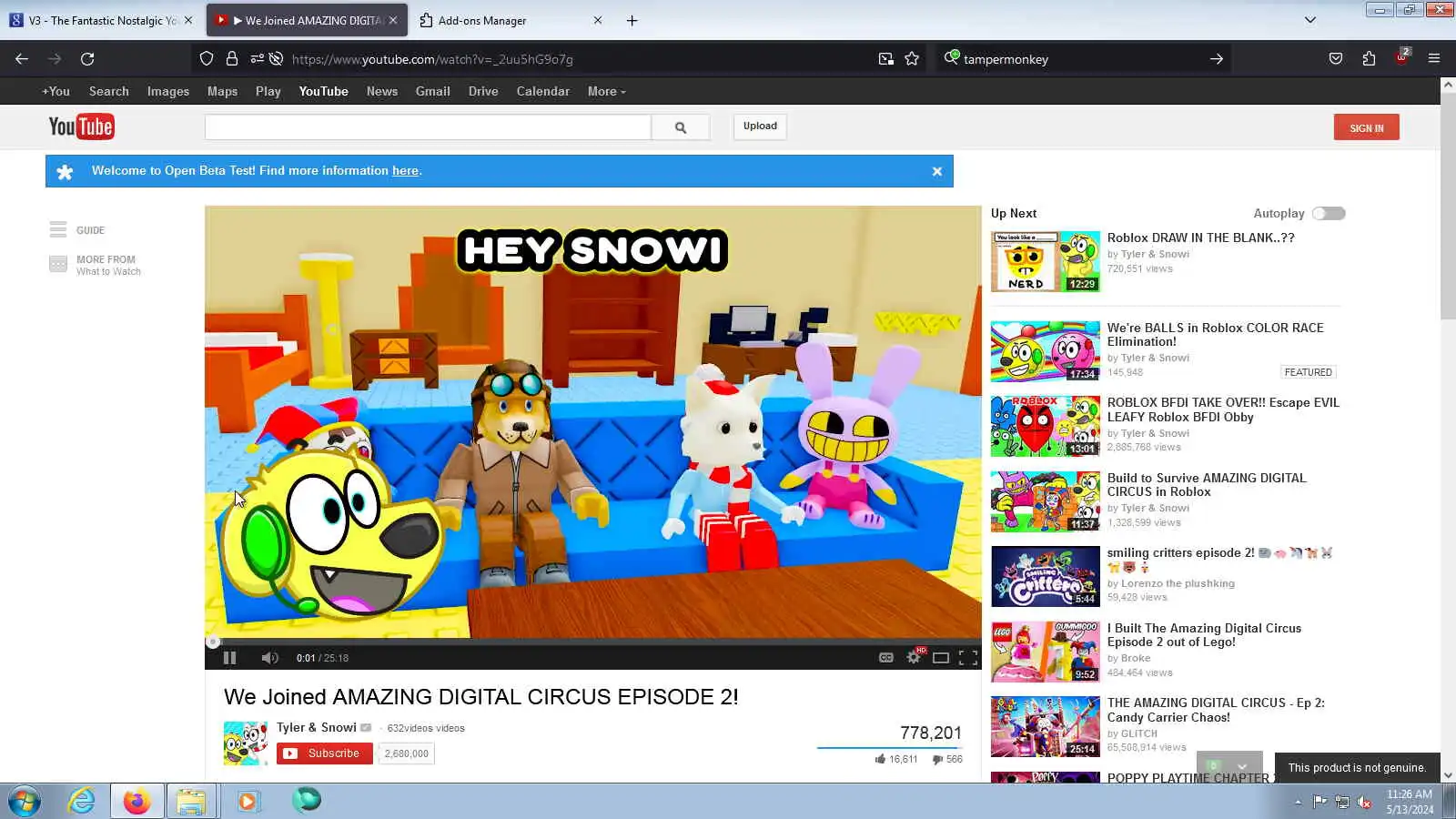This screenshot has width=1456, height=819.
Task: Open the Guide menu icon
Action: [x=58, y=229]
